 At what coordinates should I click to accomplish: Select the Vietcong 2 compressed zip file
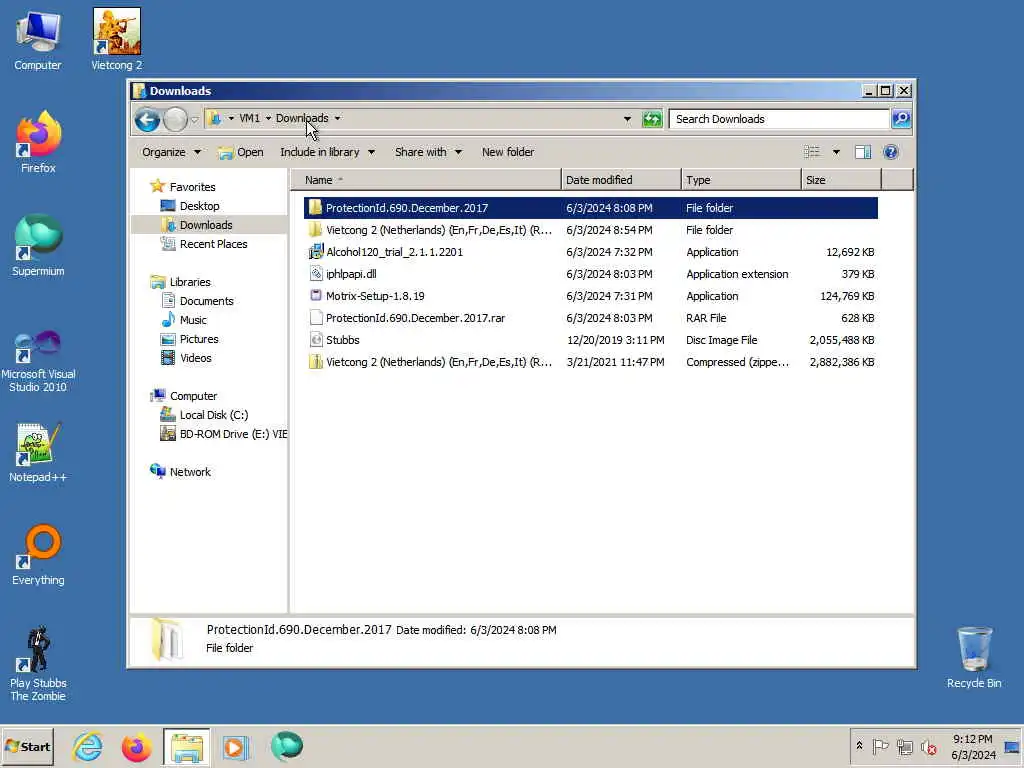tap(590, 362)
